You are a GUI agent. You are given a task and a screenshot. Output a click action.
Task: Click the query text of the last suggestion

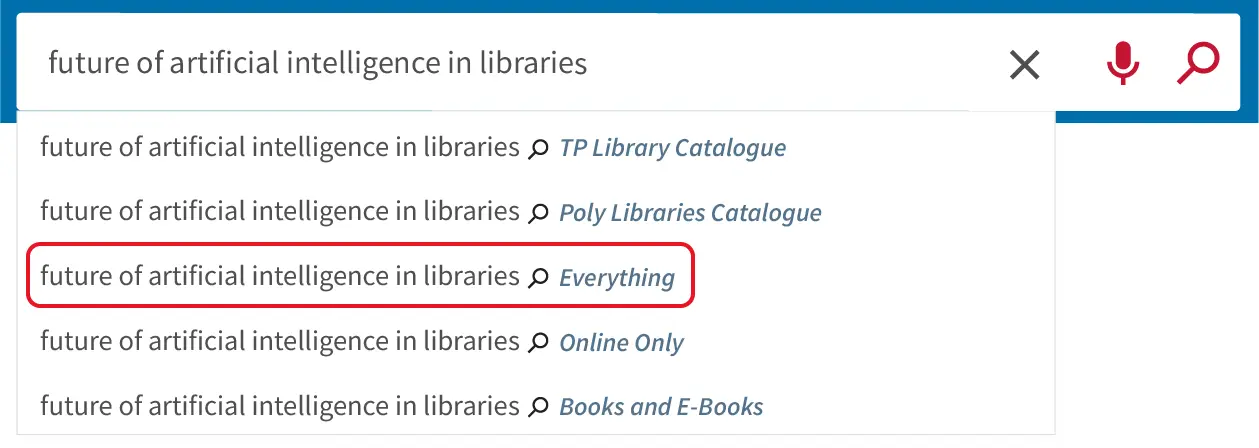(x=280, y=405)
